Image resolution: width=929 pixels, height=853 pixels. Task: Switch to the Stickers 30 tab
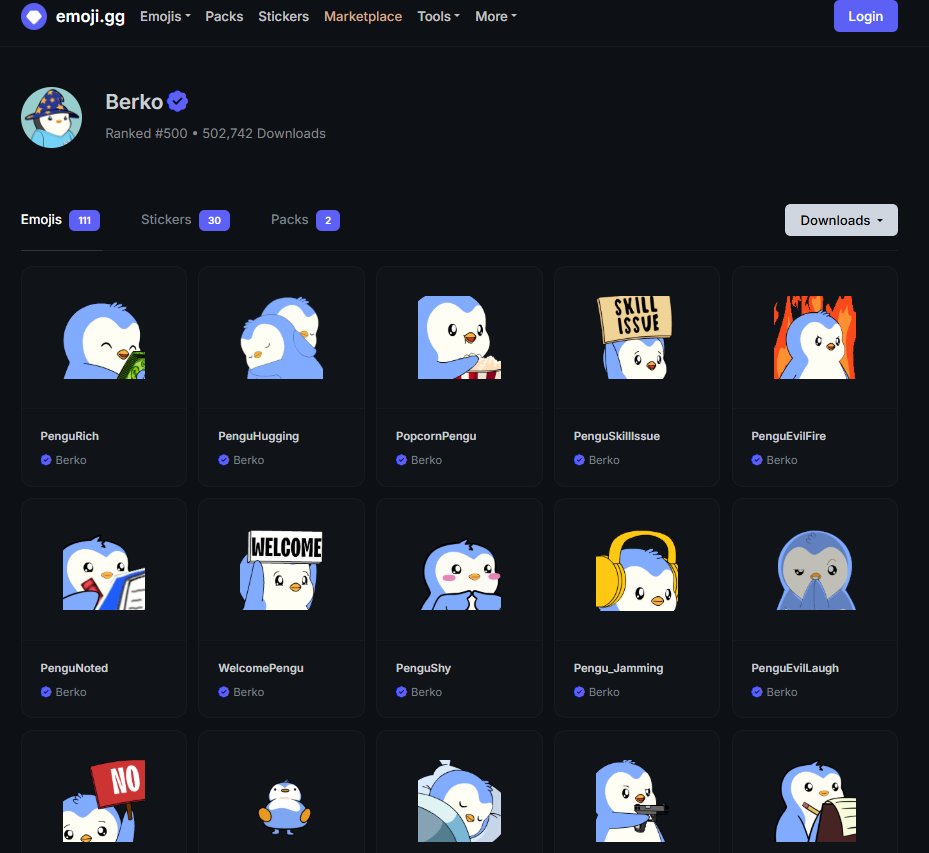pyautogui.click(x=185, y=220)
